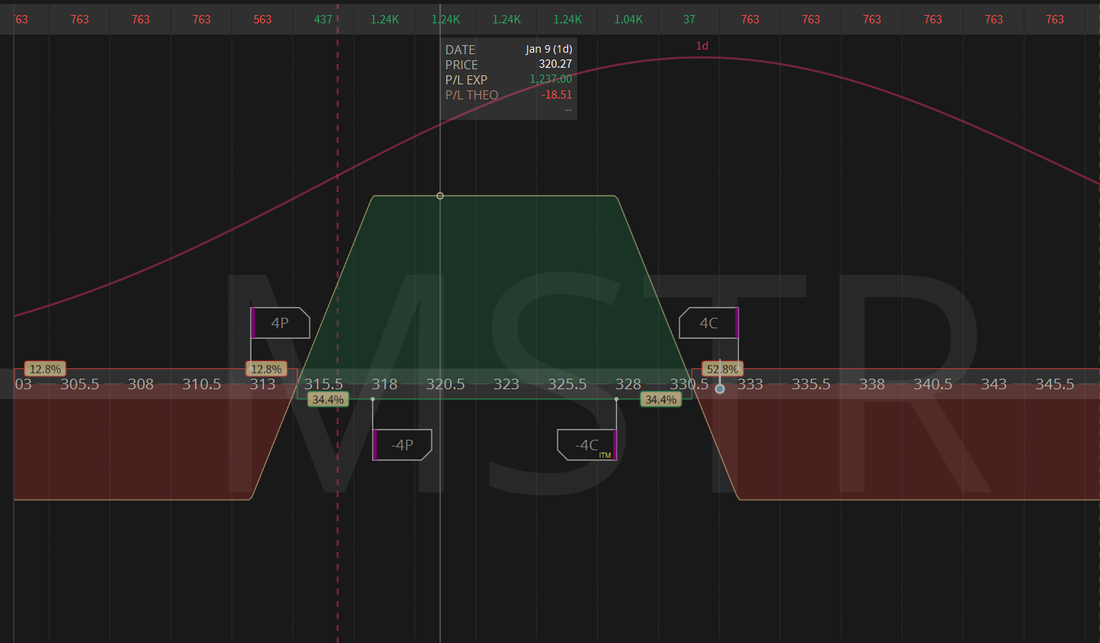Screen dimensions: 1100x643
Task: Click the 320.27 price in the tooltip
Action: point(555,64)
